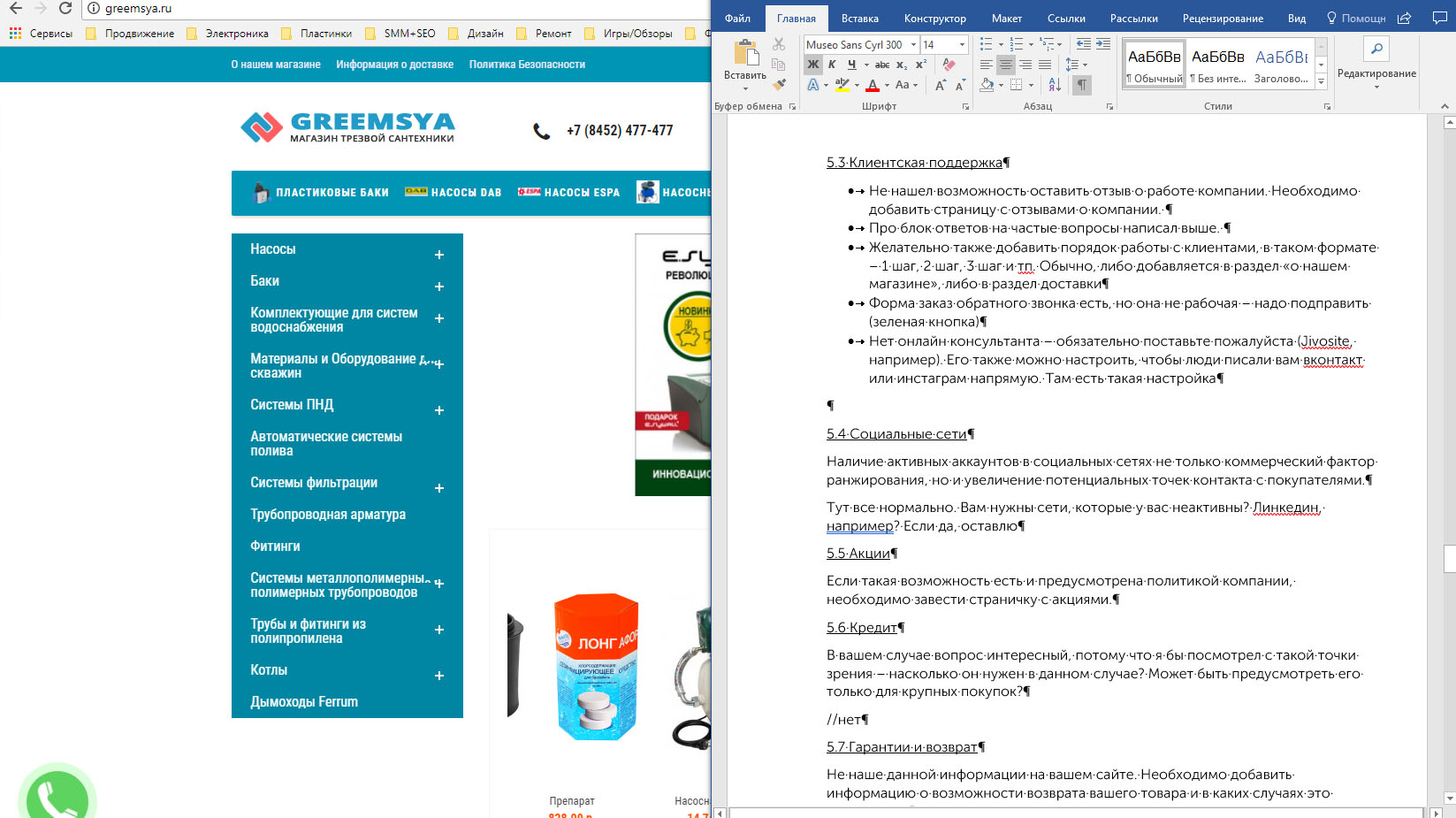Align text right in Word ribbon
The image size is (1456, 818).
coord(1025,65)
